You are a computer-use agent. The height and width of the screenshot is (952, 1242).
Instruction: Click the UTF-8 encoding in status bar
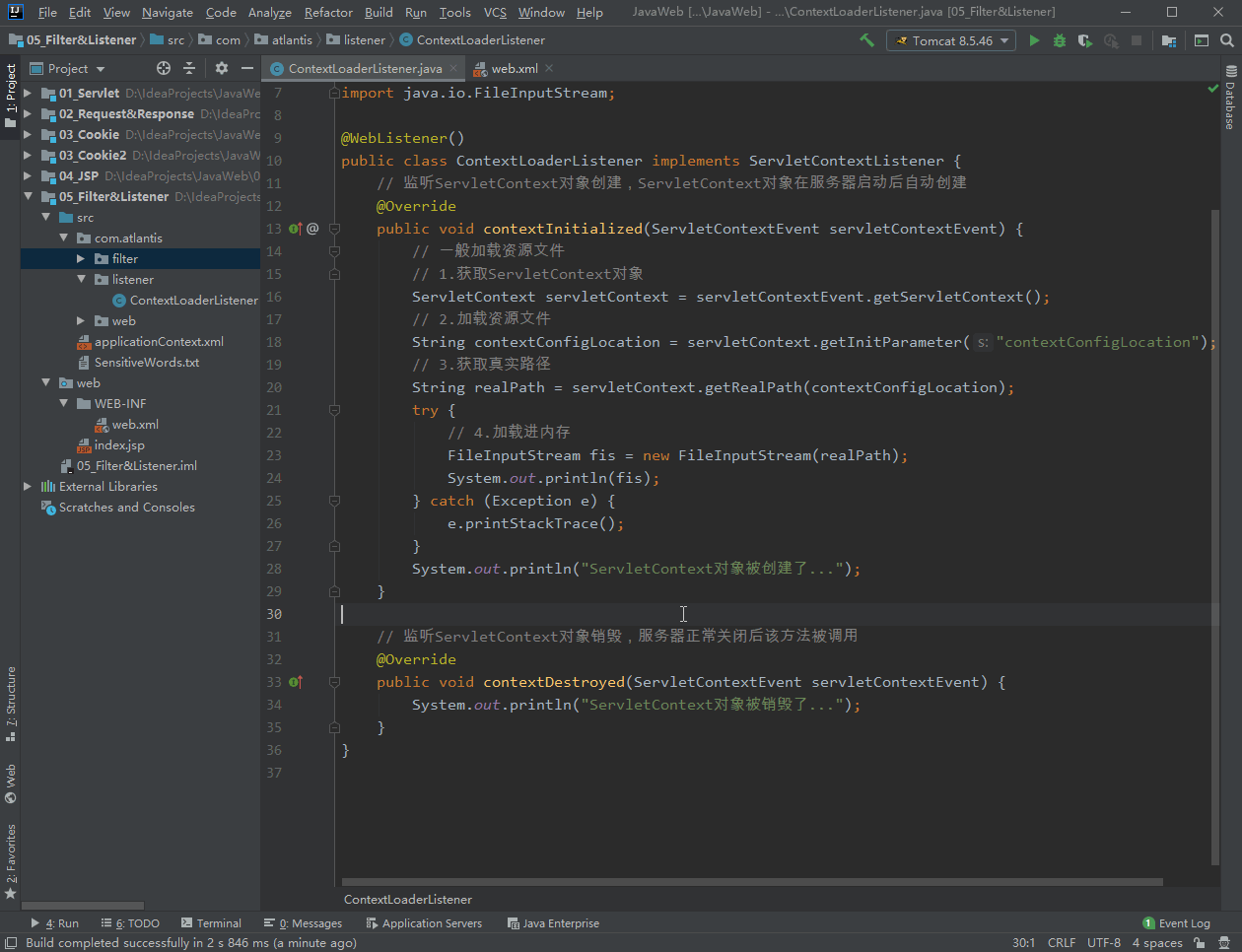pos(1104,943)
